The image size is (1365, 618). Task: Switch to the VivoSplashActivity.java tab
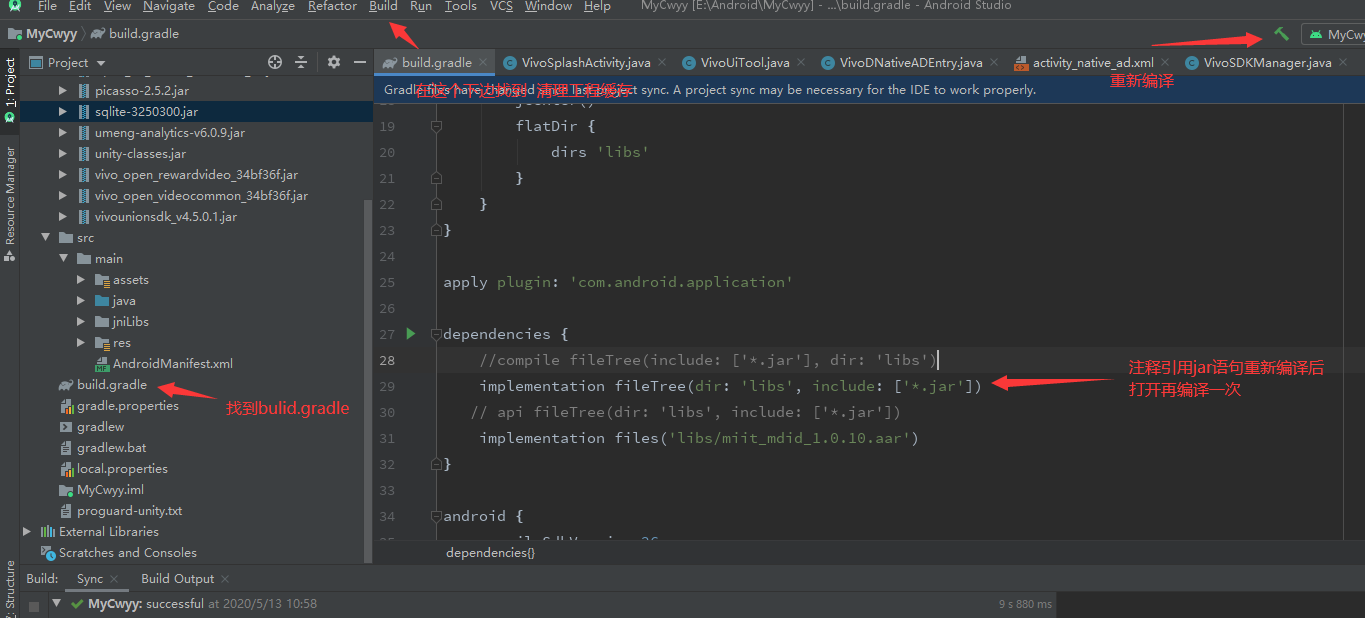coord(583,61)
